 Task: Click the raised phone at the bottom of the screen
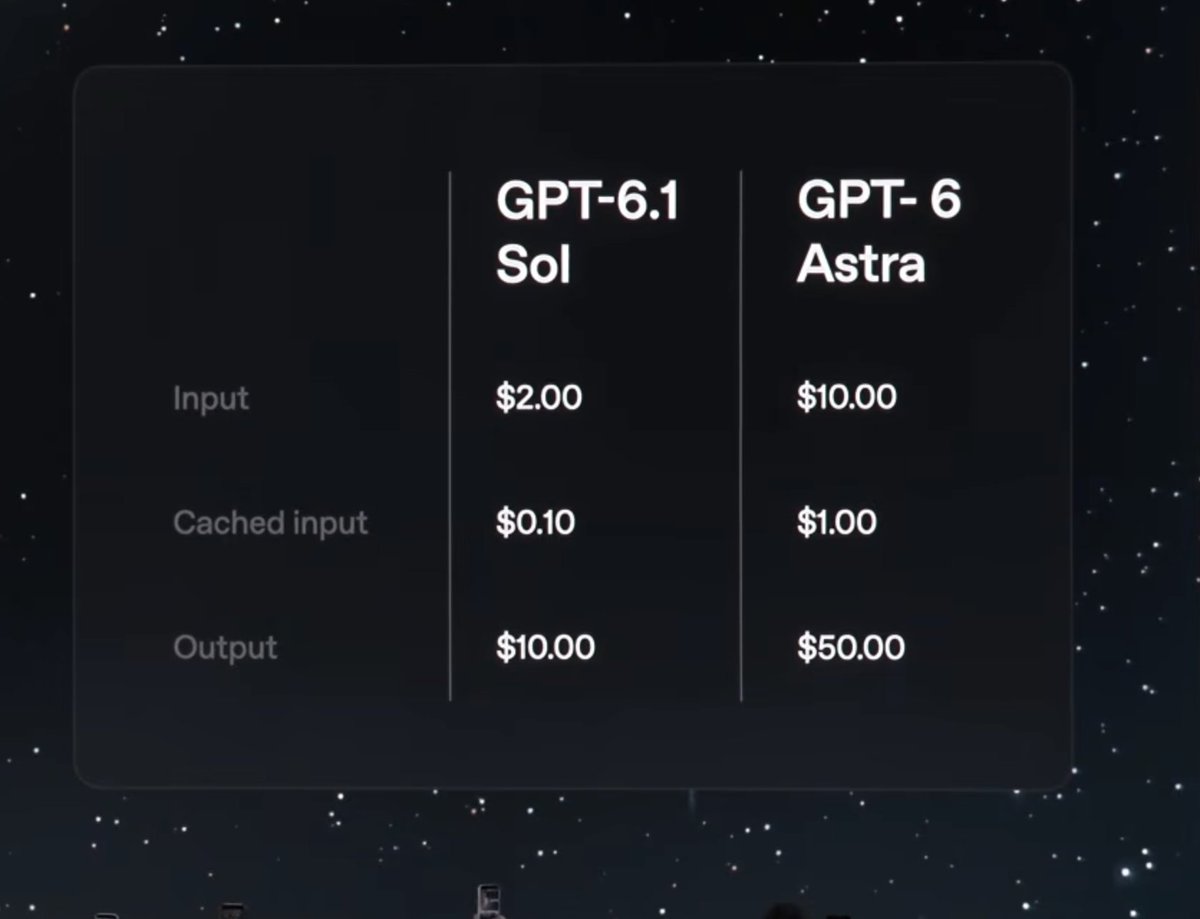[x=489, y=900]
